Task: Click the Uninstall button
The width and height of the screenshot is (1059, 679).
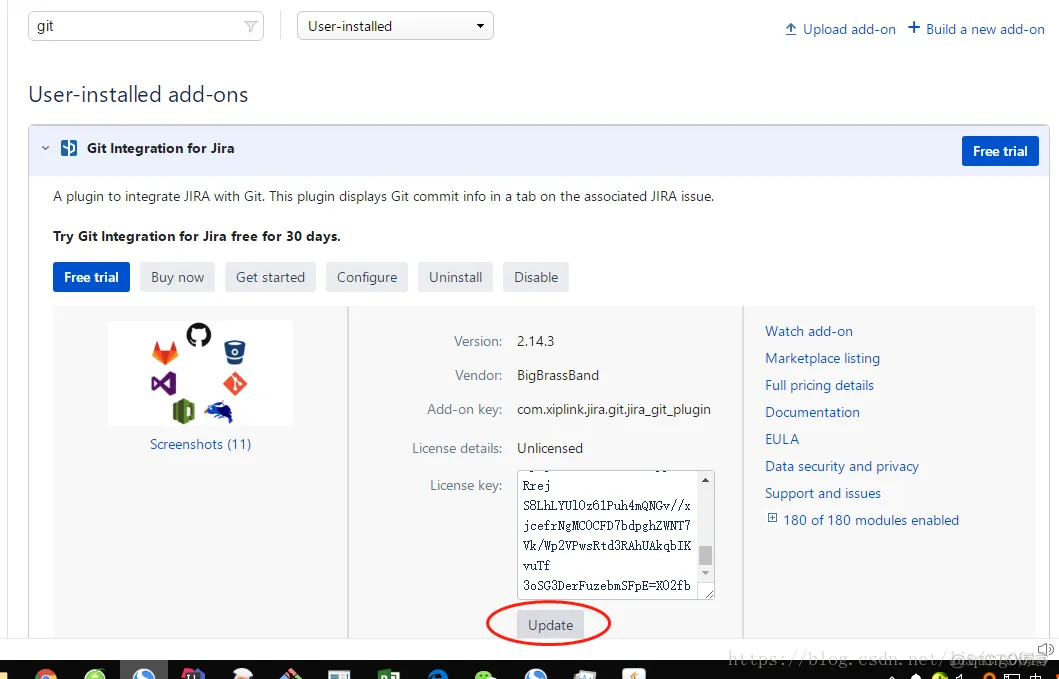Action: click(x=455, y=277)
